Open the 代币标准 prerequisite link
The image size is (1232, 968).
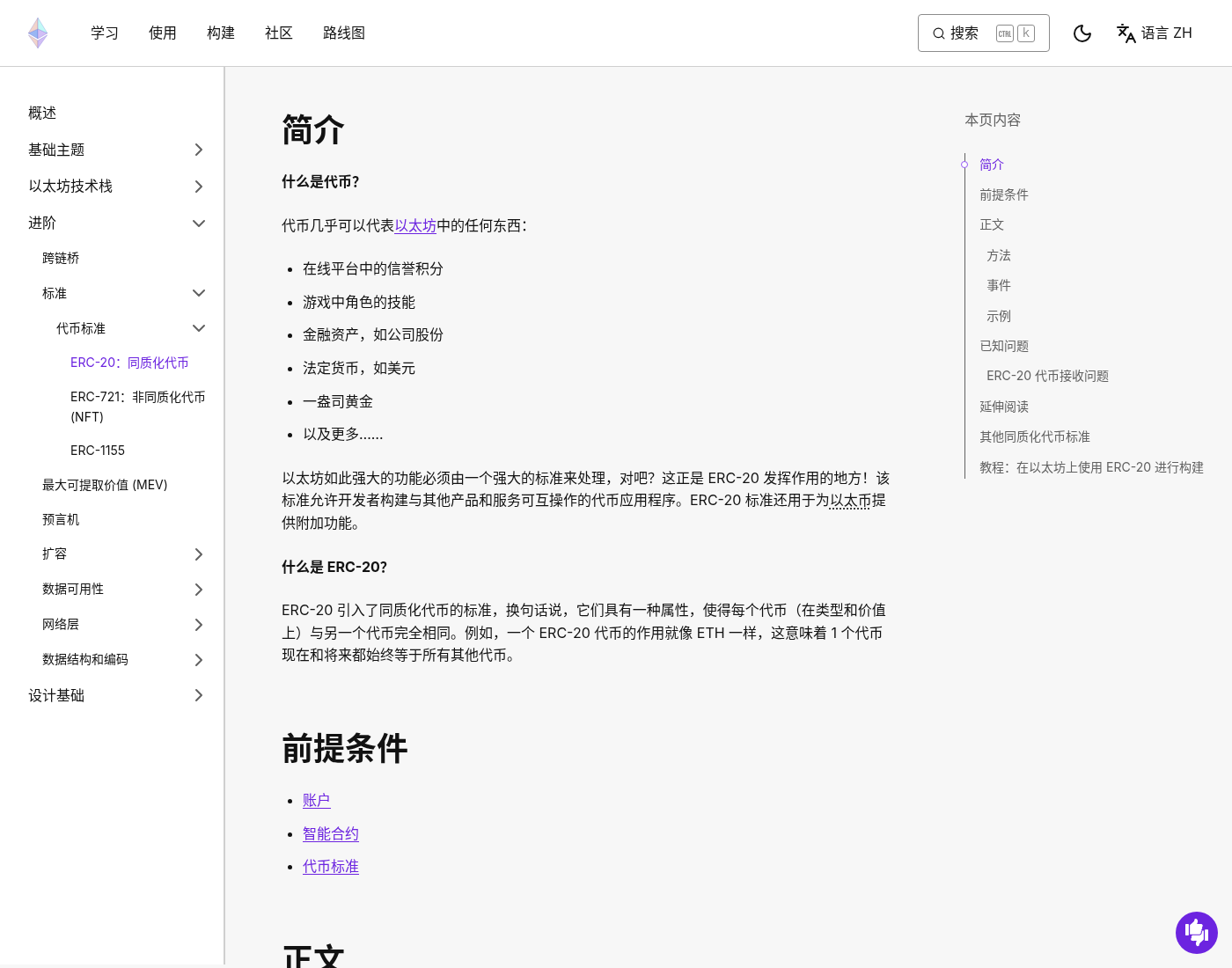coord(331,867)
